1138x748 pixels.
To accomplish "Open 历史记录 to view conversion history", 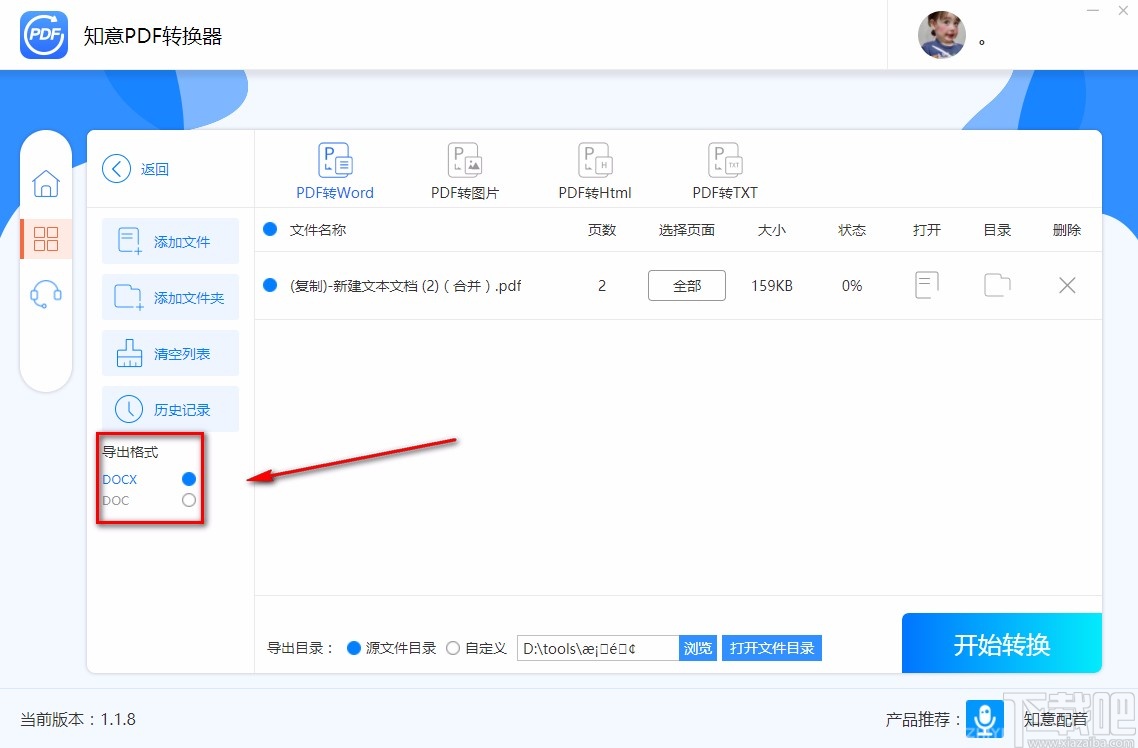I will coord(170,408).
